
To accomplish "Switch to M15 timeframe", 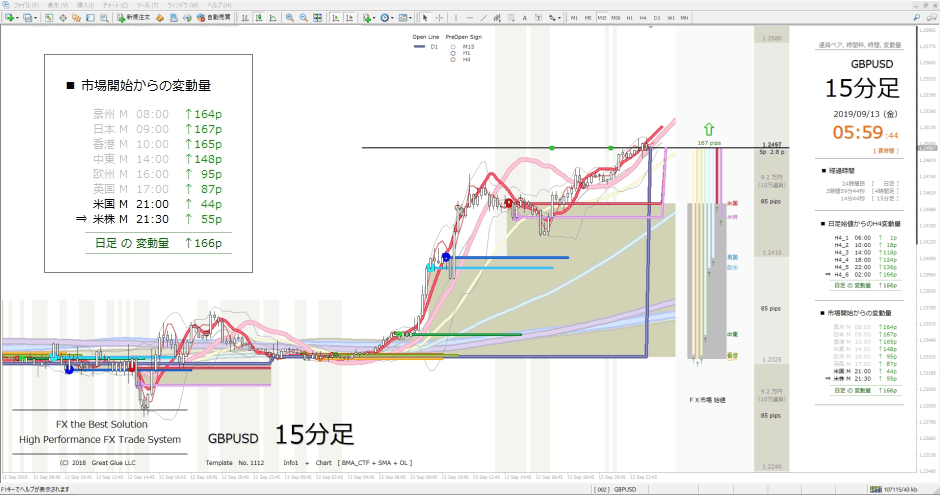I will tap(602, 18).
